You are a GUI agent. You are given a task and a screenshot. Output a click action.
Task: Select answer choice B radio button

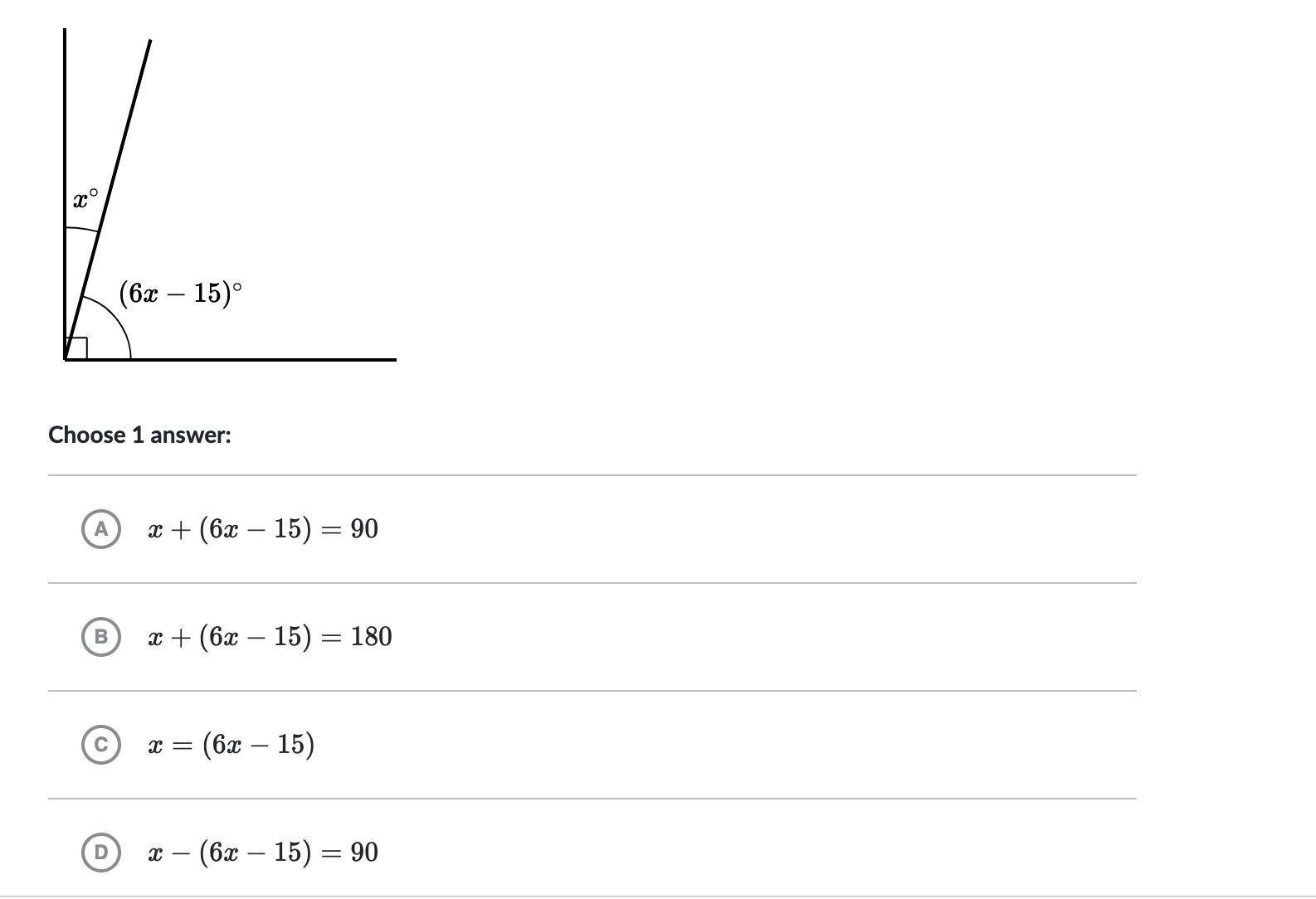[x=101, y=636]
